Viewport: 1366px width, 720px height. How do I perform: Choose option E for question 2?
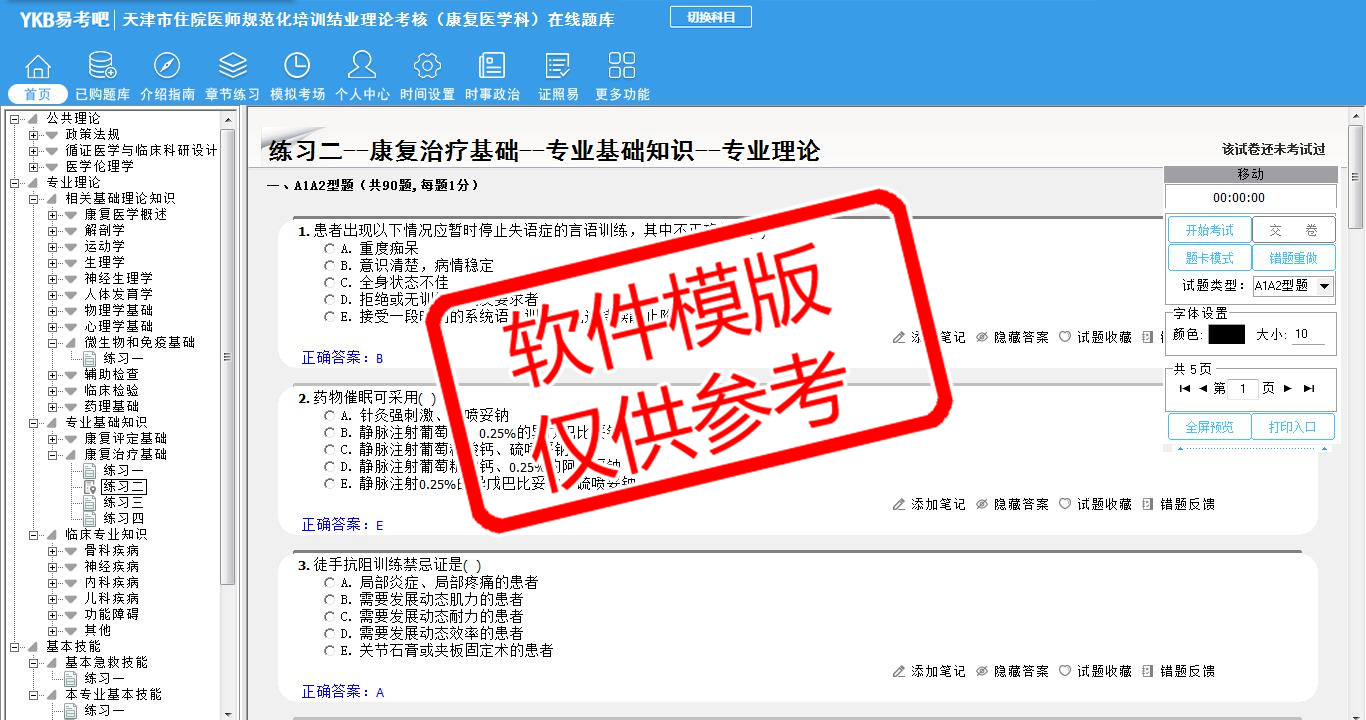(x=329, y=483)
